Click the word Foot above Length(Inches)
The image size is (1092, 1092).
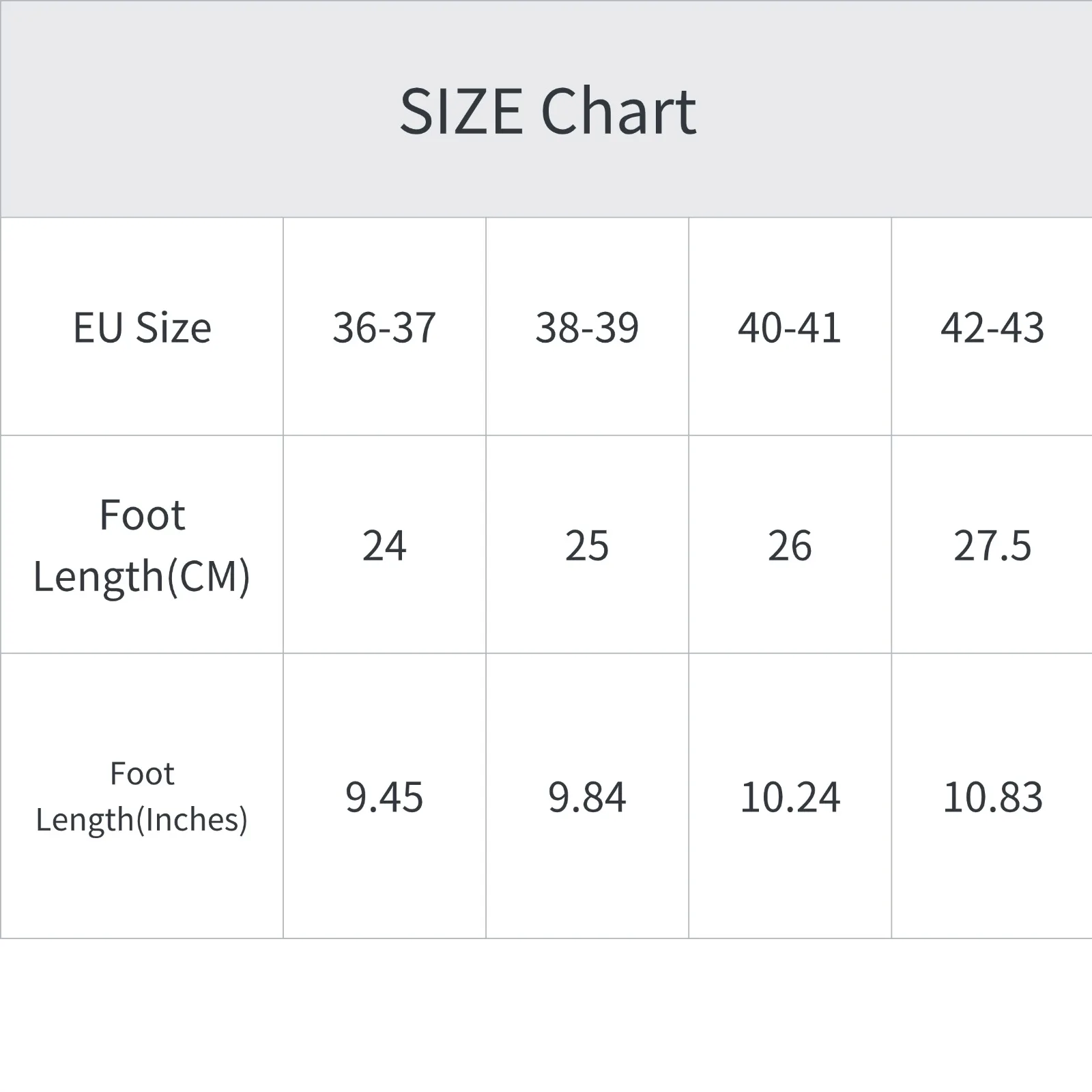point(142,774)
